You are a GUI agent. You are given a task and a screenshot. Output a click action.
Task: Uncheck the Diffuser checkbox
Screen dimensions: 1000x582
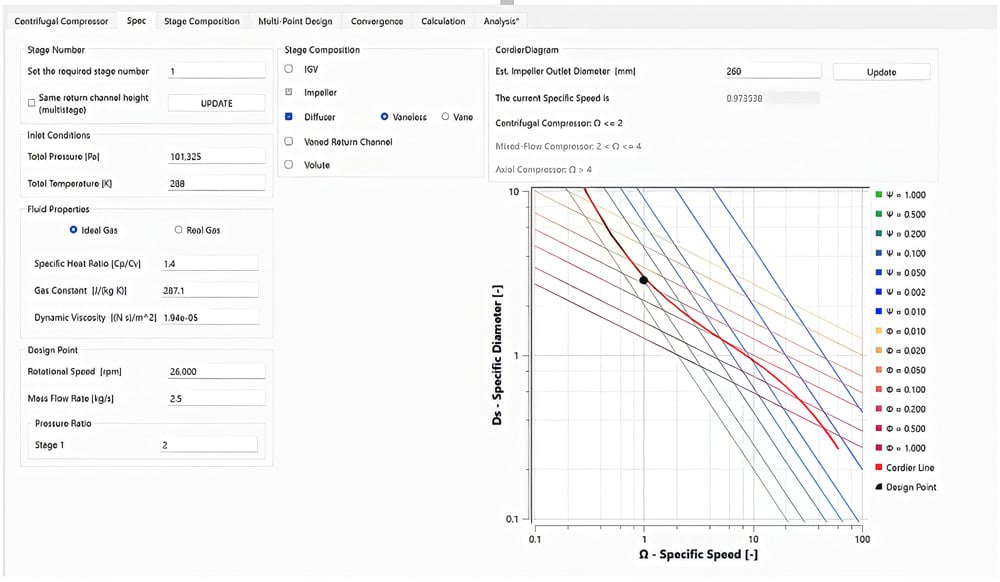click(289, 117)
